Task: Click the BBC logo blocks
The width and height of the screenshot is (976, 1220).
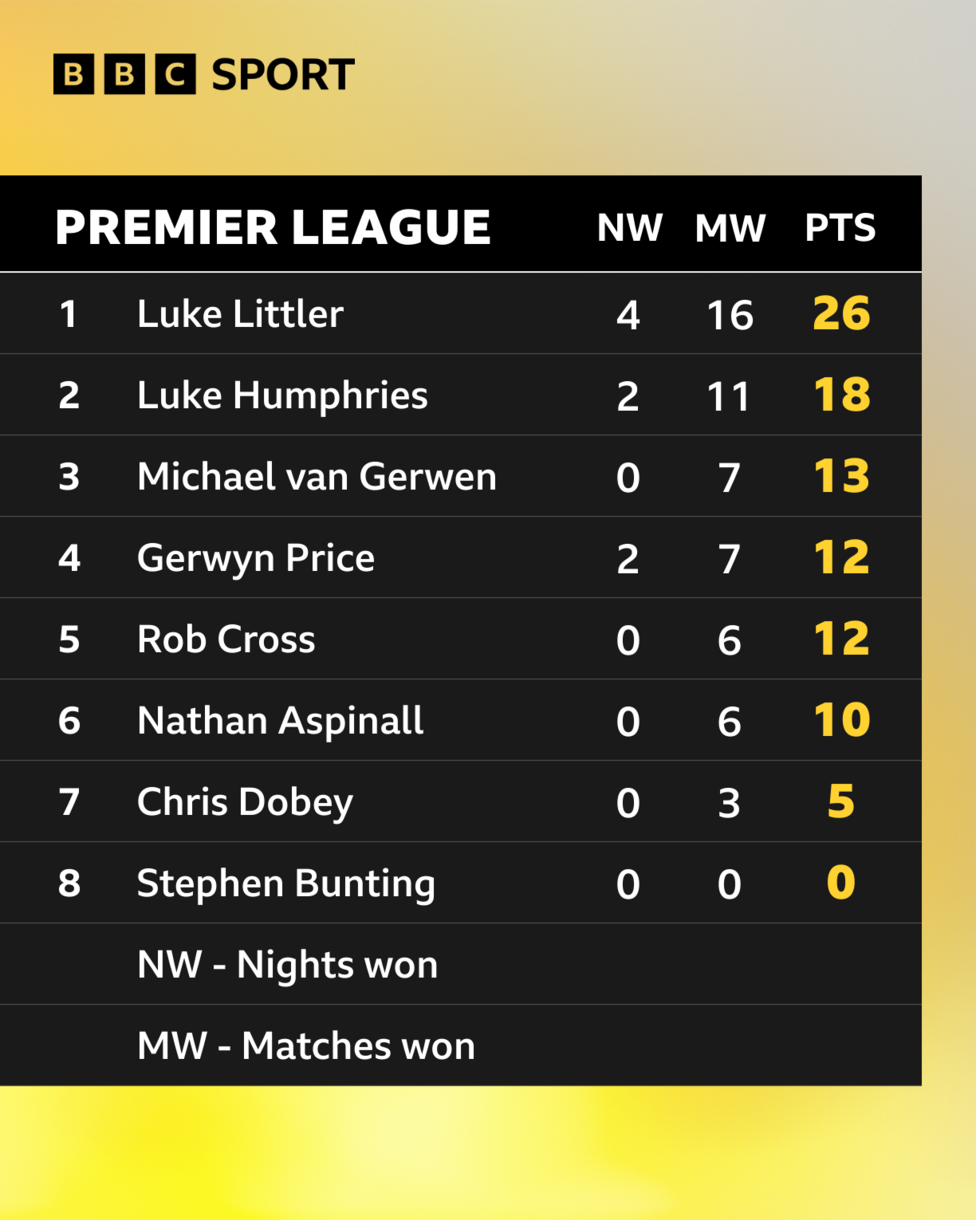Action: coord(125,76)
